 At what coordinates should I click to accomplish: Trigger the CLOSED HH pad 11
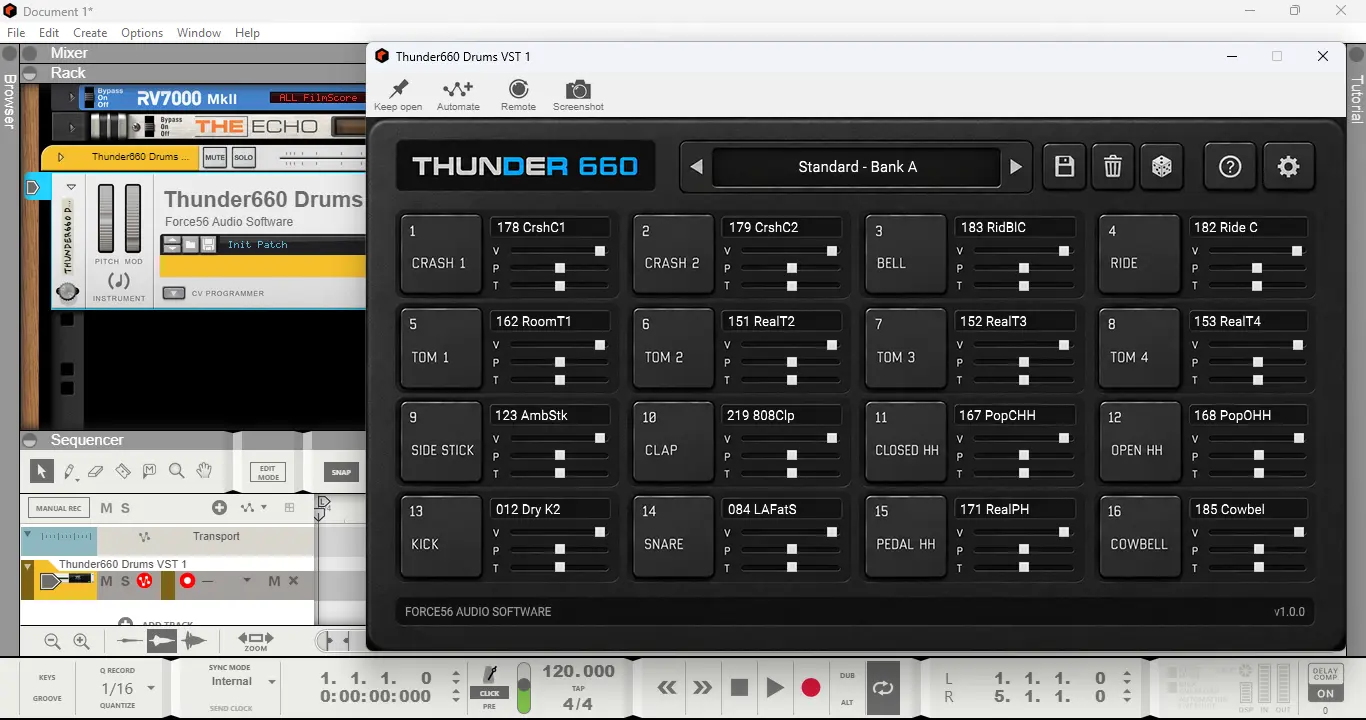coord(906,442)
